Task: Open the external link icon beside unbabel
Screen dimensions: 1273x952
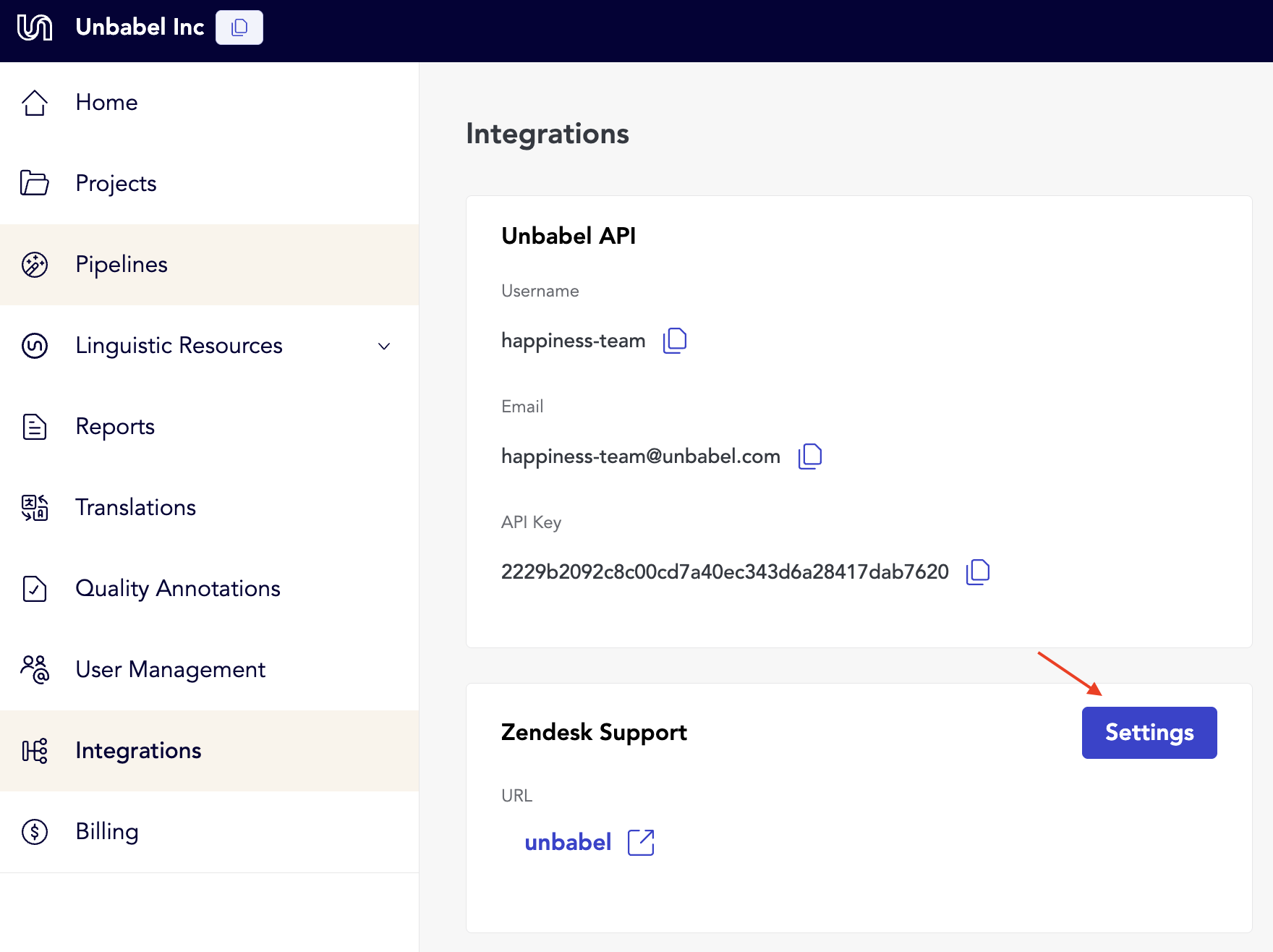Action: [641, 842]
